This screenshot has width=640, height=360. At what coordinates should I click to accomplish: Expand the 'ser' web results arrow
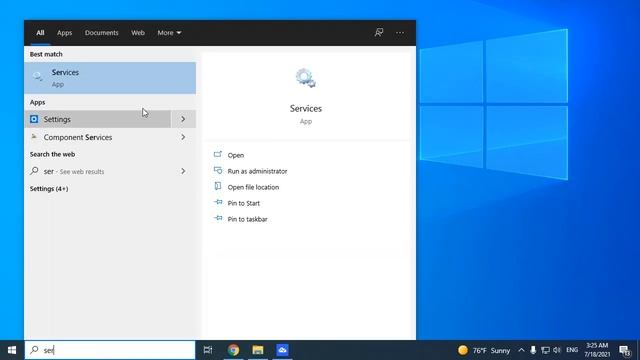point(183,171)
